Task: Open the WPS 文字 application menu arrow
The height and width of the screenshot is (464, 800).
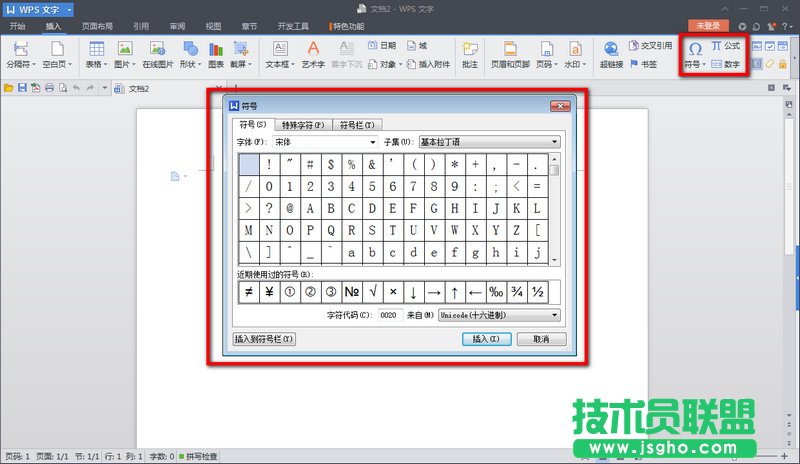Action: click(69, 10)
